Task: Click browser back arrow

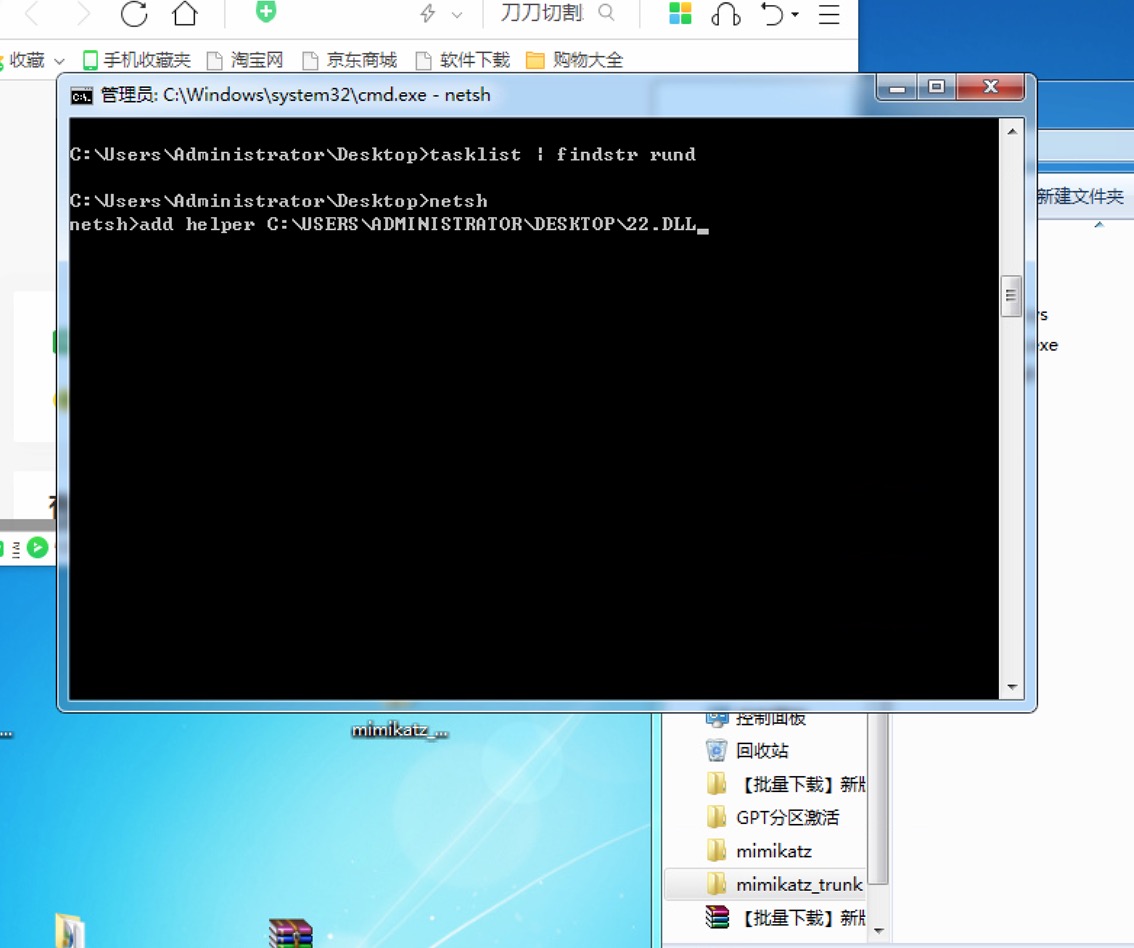Action: coord(32,13)
